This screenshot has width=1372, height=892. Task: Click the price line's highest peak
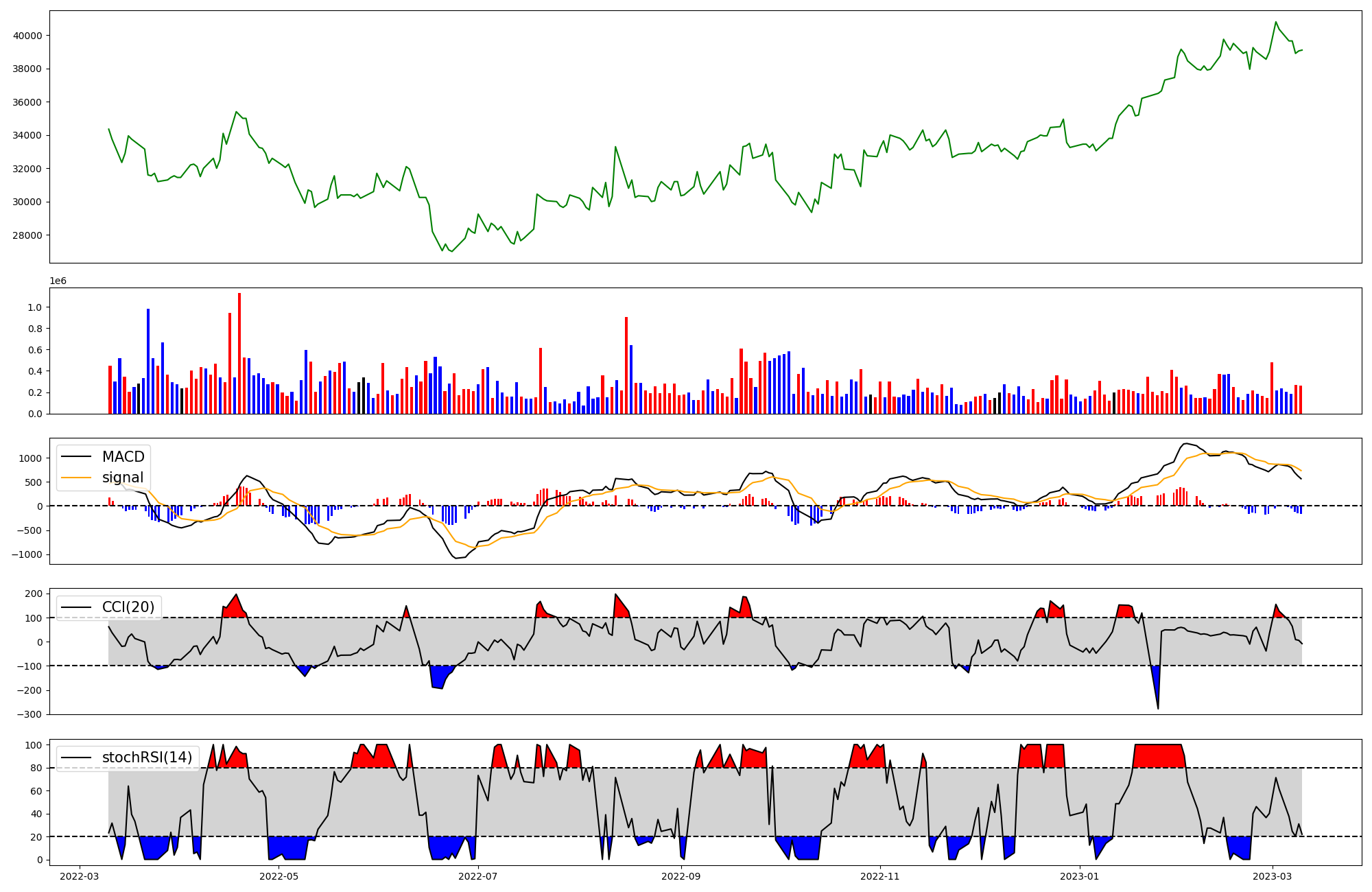1276,22
